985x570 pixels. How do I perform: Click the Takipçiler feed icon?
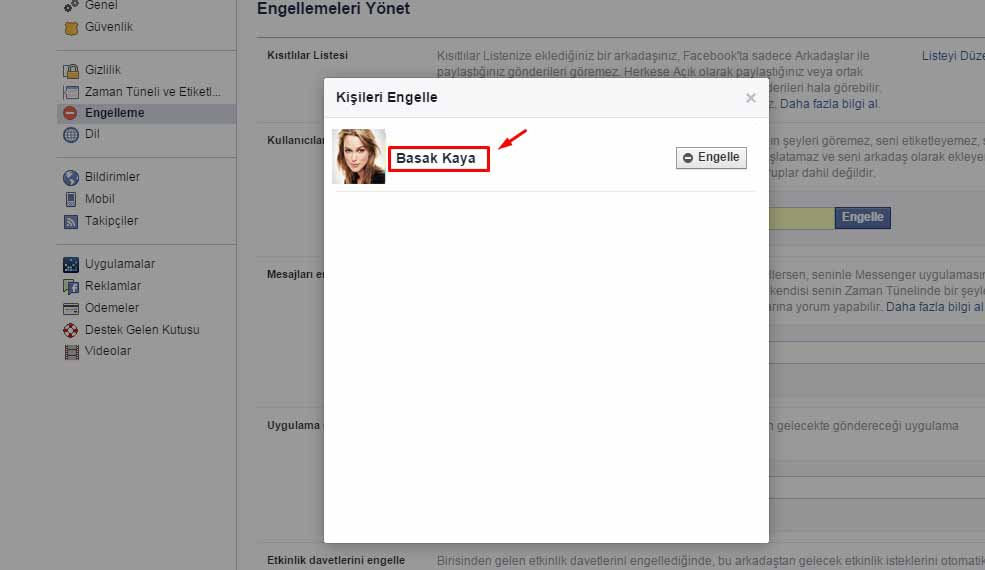71,221
